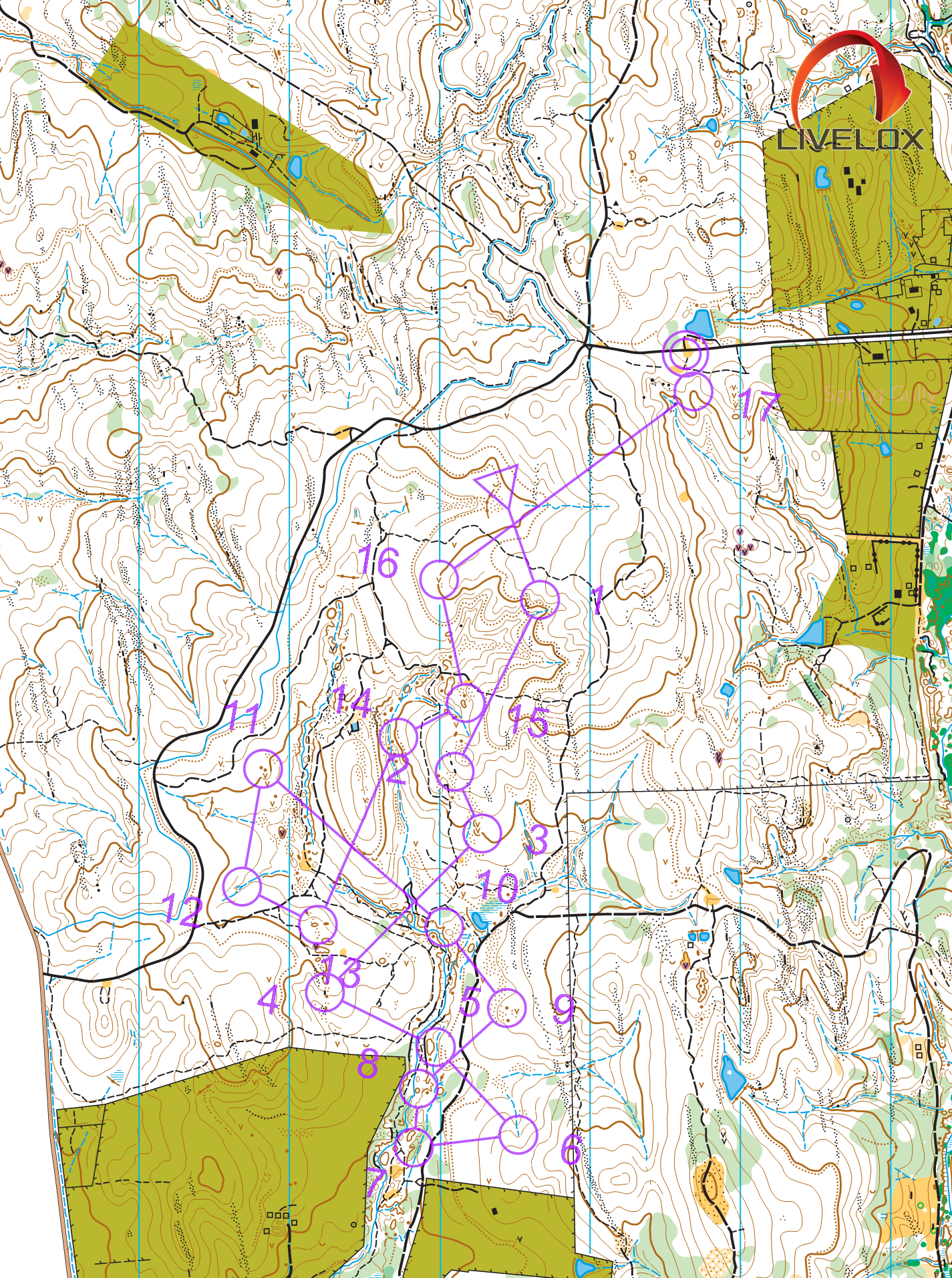952x1278 pixels.
Task: Click control circle 5
Action: (x=436, y=1047)
